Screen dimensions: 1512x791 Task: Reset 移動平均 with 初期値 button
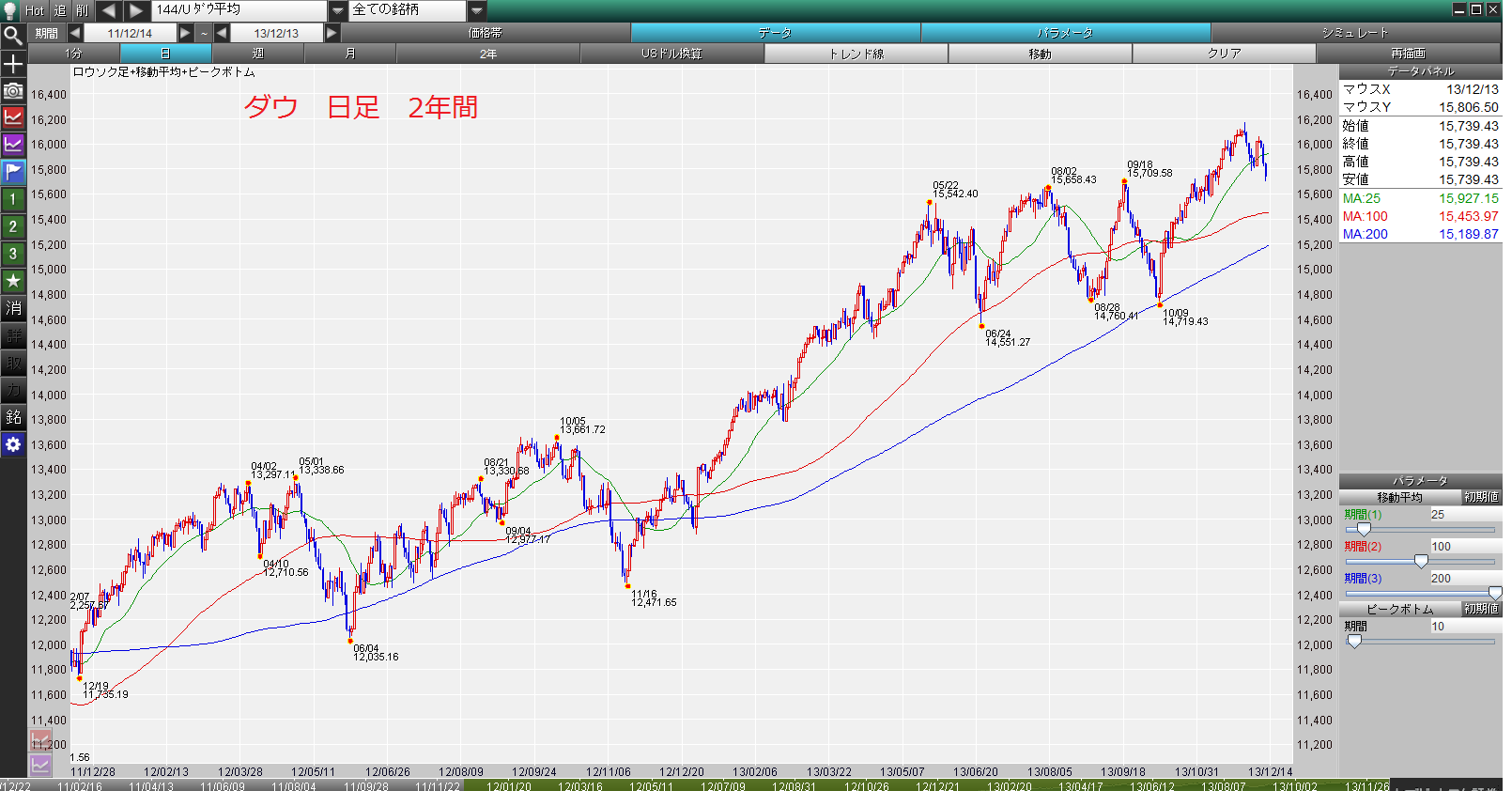(x=1482, y=497)
